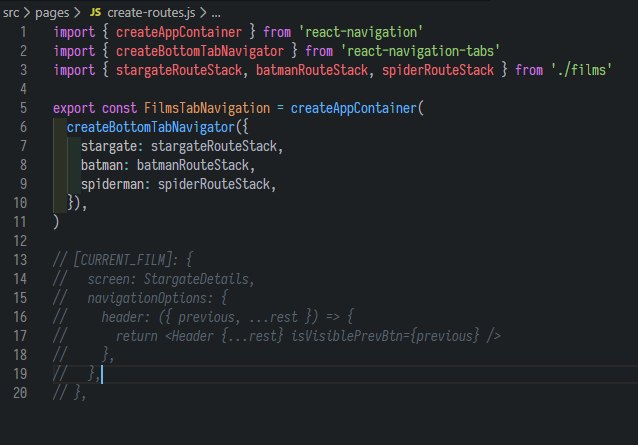Click 'spiderRouteStack,' value on line 9
The width and height of the screenshot is (638, 445).
pyautogui.click(x=217, y=184)
